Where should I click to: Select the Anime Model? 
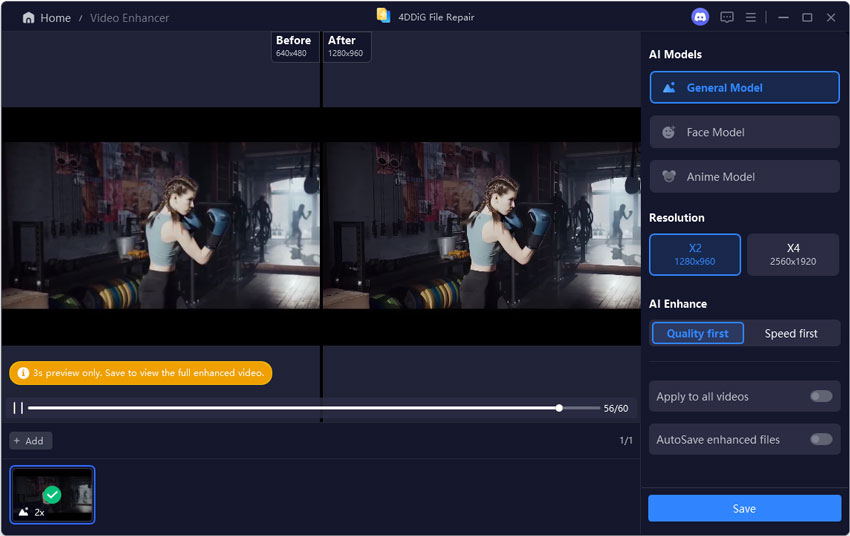coord(744,176)
